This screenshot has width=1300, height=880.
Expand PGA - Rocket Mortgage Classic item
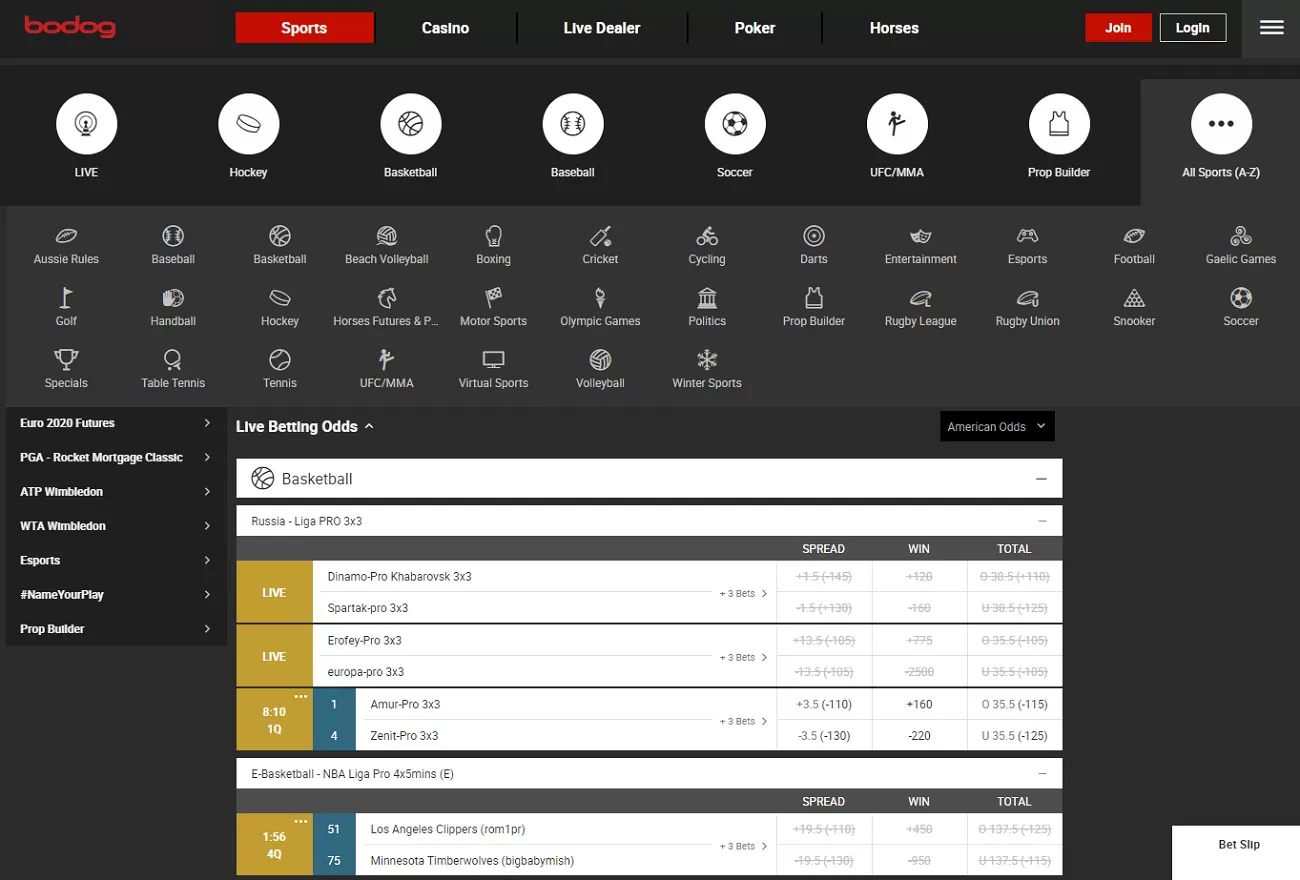[x=116, y=457]
